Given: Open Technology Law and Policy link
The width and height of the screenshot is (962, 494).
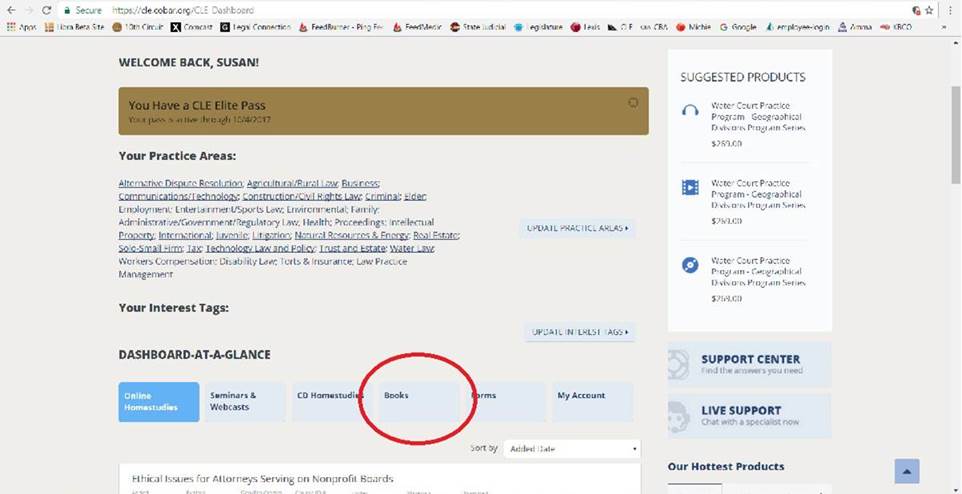Looking at the screenshot, I should (261, 249).
